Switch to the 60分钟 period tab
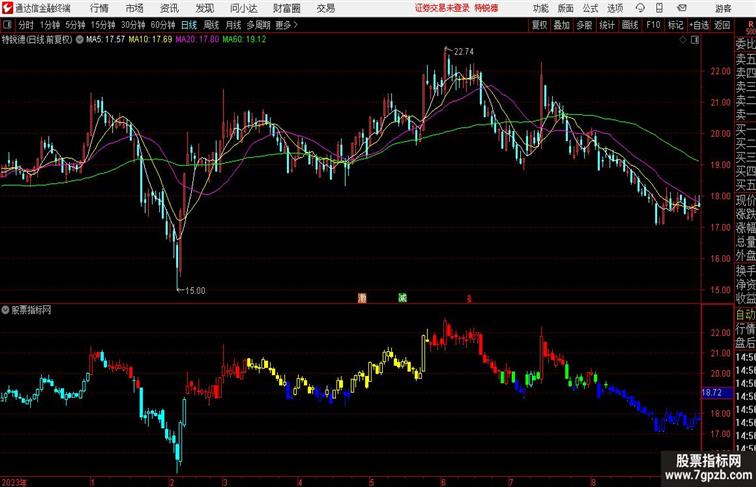This screenshot has width=756, height=487. pos(163,25)
